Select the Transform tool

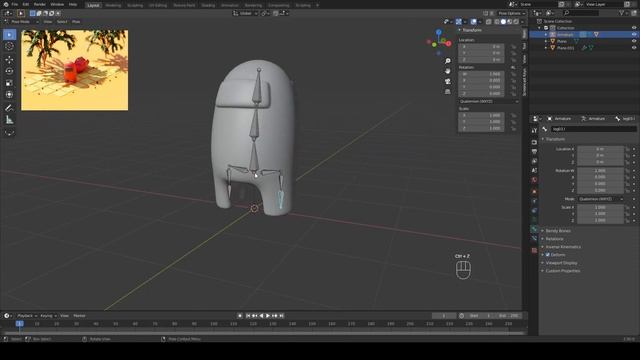(9, 94)
